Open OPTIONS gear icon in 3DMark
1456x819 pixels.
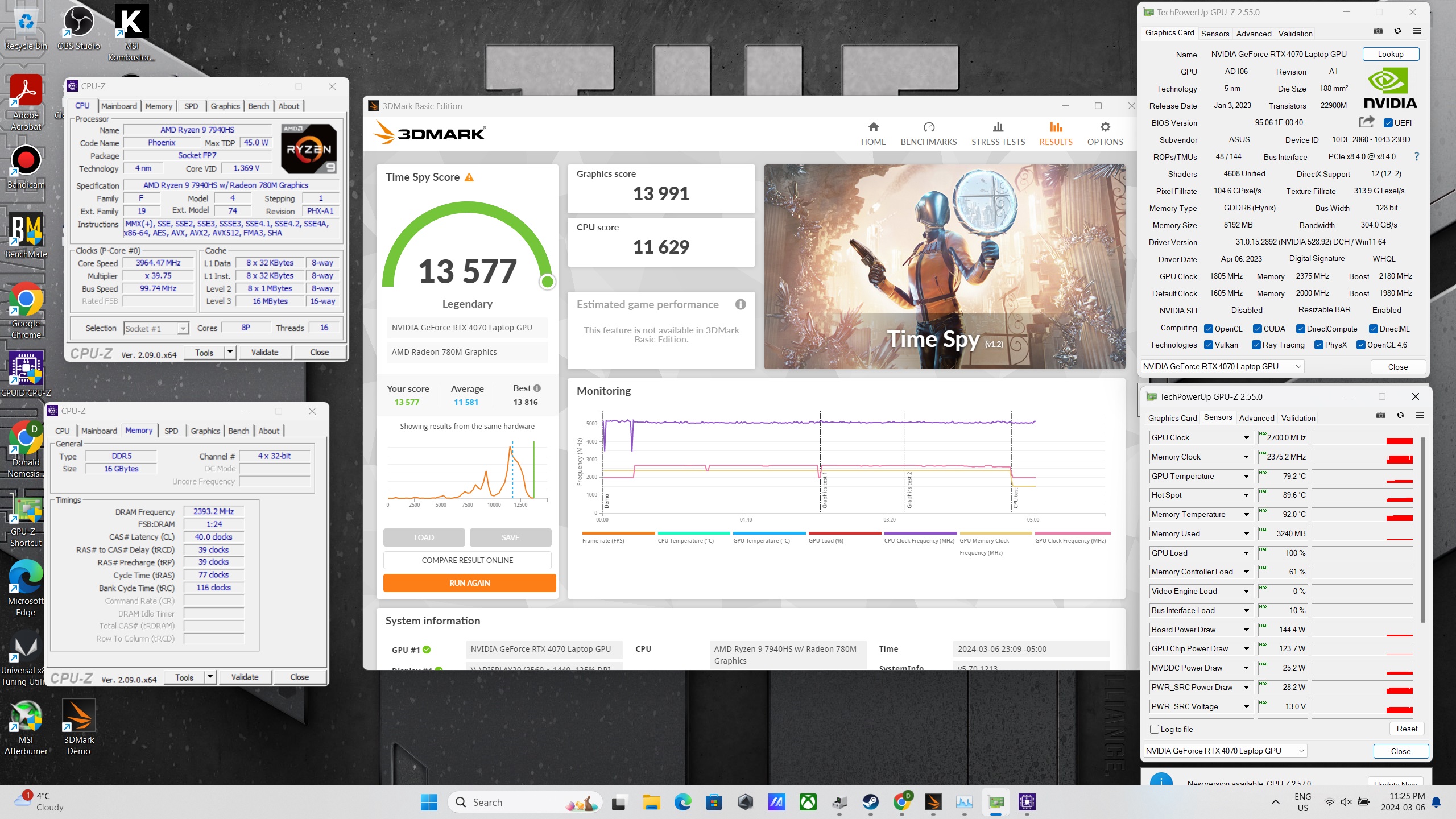click(x=1105, y=127)
